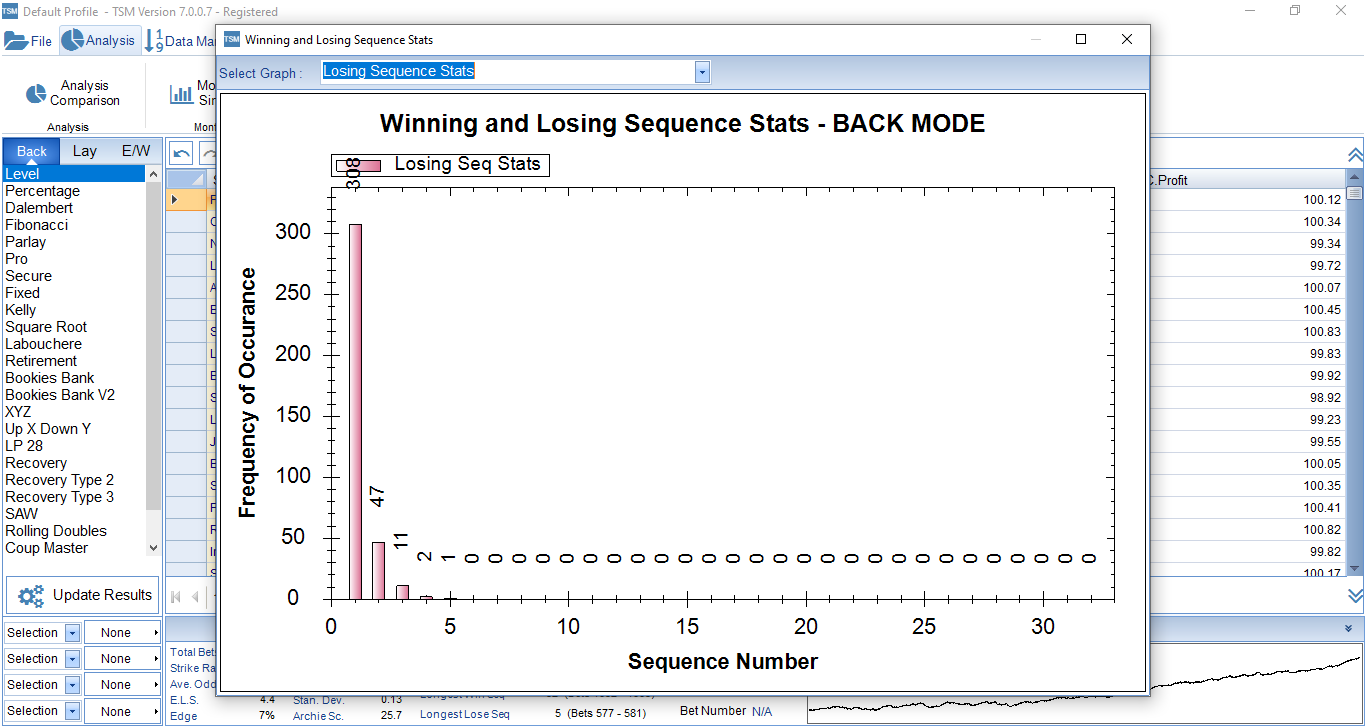Screen dimensions: 1366x728
Task: Select the Recovery Type 3 plan
Action: pos(75,497)
